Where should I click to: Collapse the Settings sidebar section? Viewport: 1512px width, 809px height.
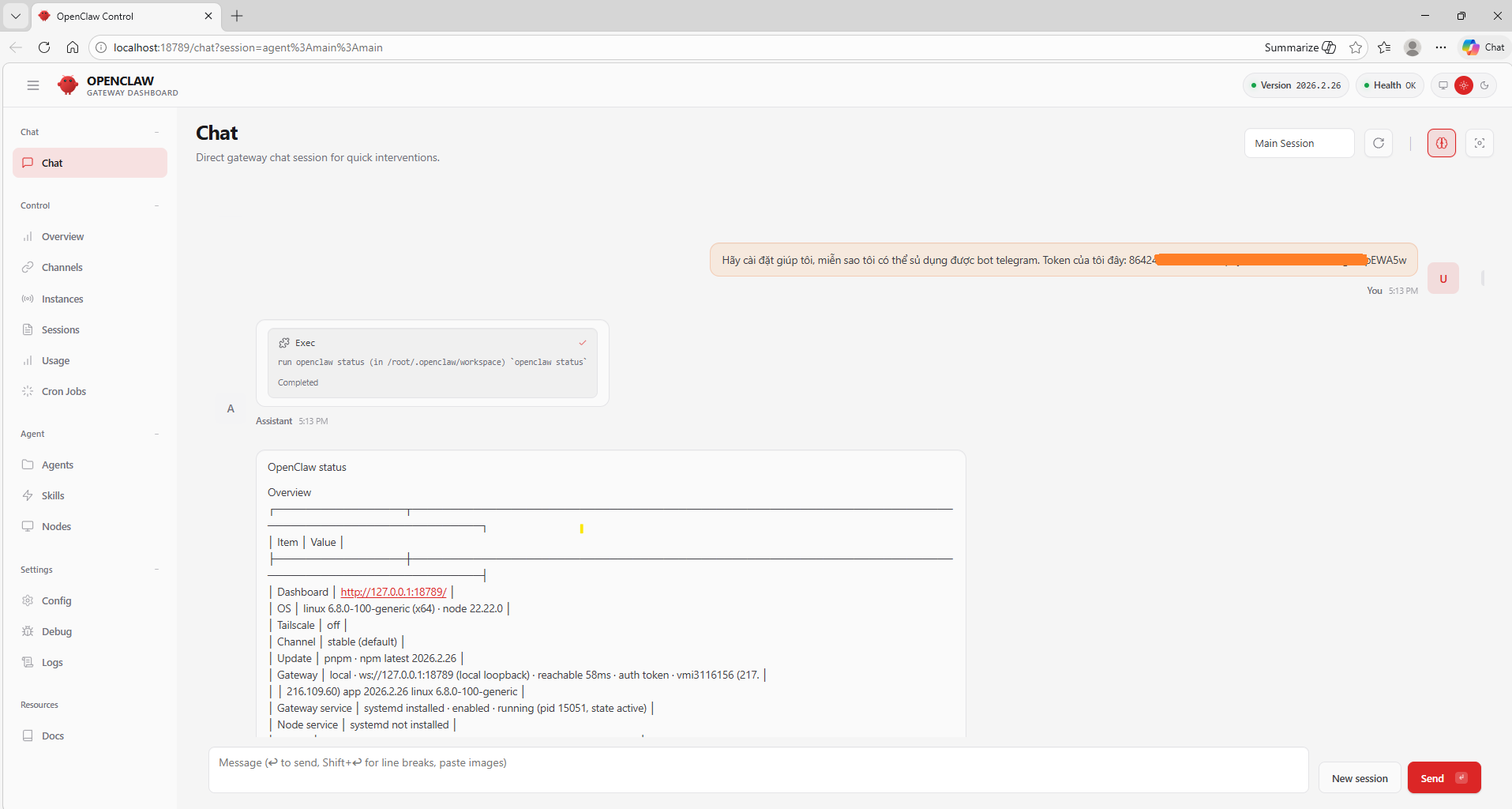(156, 570)
